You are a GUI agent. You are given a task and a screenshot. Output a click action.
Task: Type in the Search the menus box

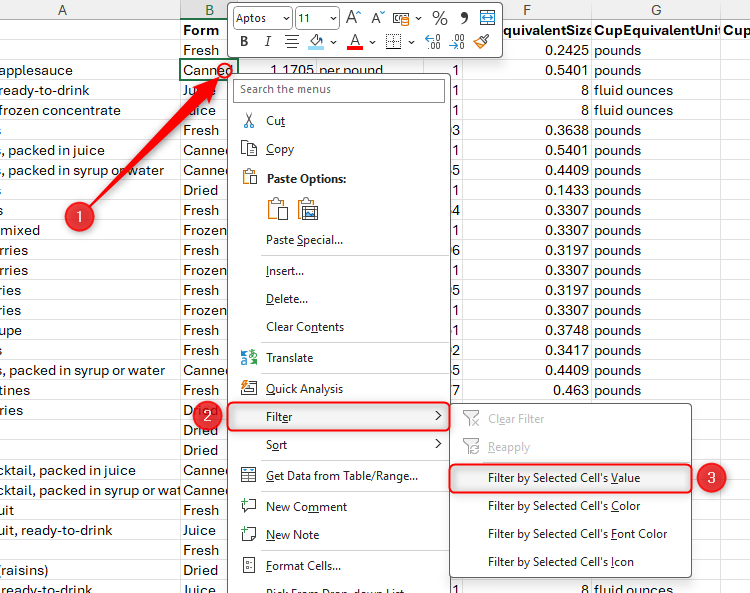pyautogui.click(x=339, y=89)
